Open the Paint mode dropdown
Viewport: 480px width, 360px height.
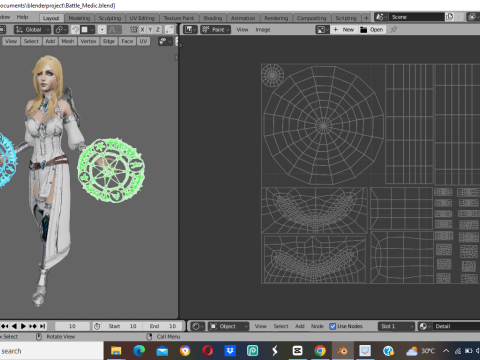point(215,30)
